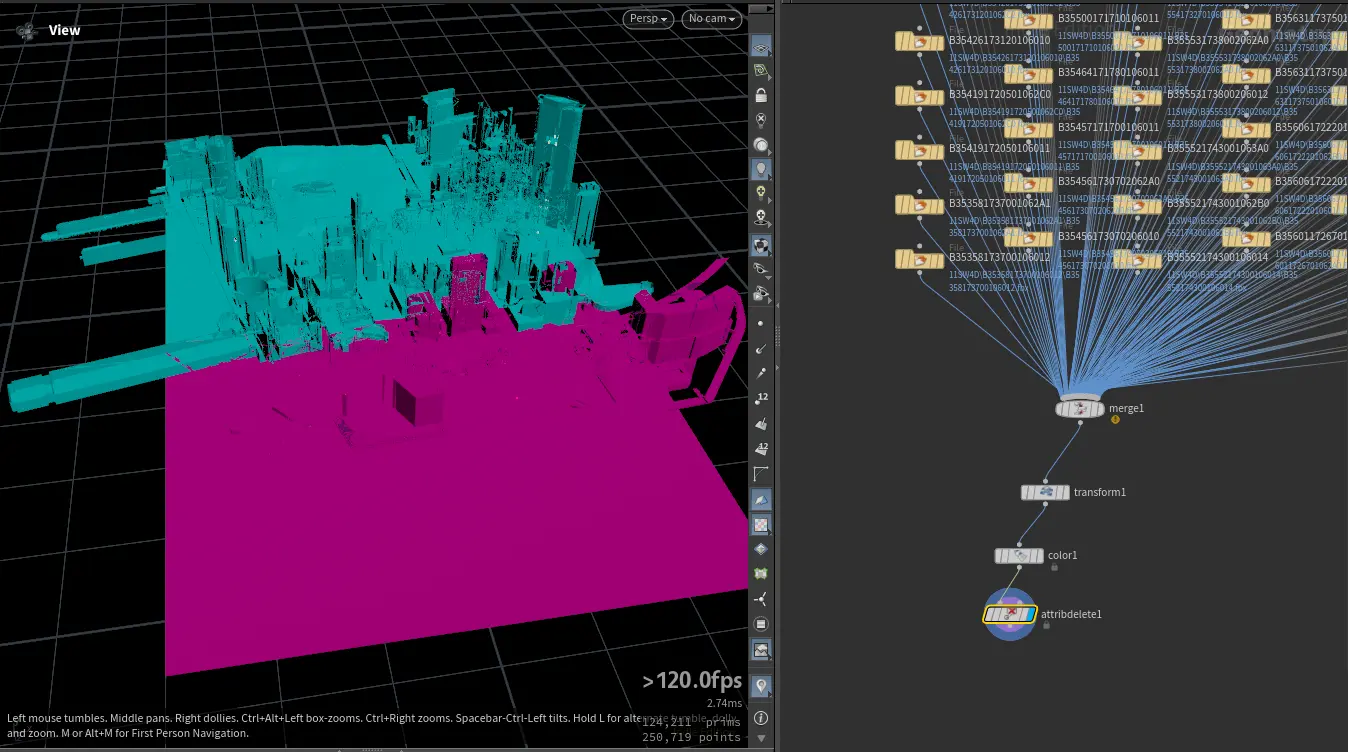Toggle the construction plane icon
1348x752 pixels.
[x=761, y=71]
